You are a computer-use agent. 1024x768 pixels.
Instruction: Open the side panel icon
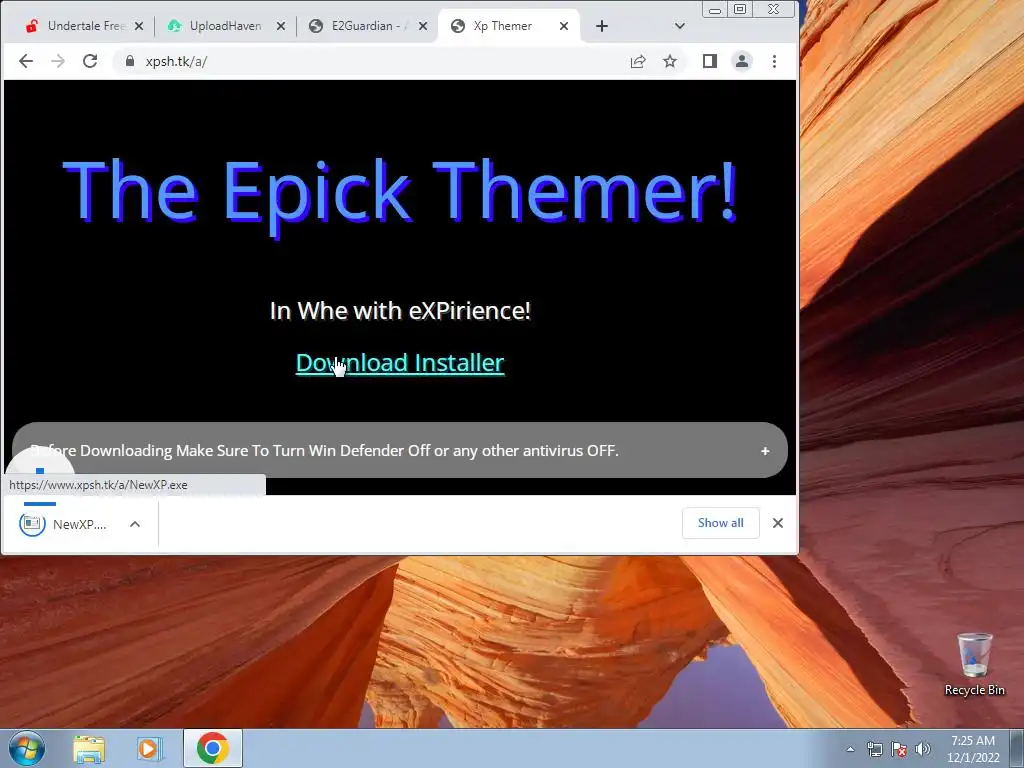click(x=710, y=61)
